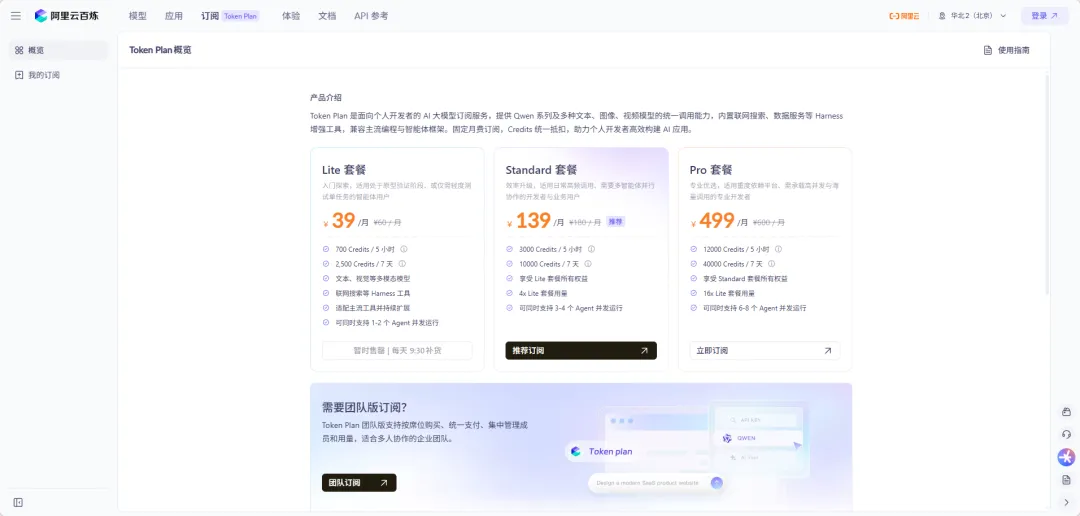Screen dimensions: 1080x516
Task: Click the page vertical scrollbar
Action: pyautogui.click(x=1047, y=183)
